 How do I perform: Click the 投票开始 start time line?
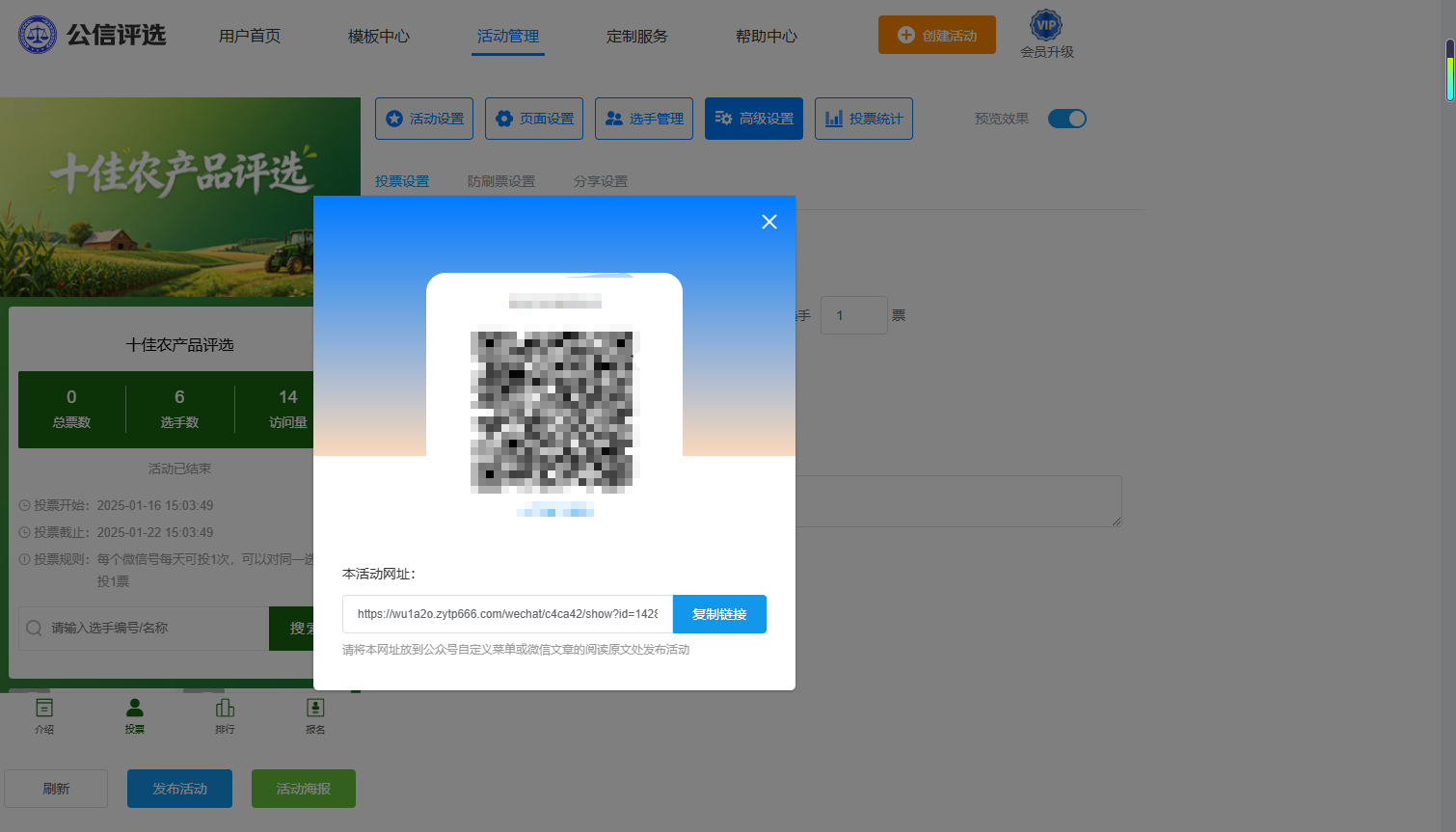(117, 505)
